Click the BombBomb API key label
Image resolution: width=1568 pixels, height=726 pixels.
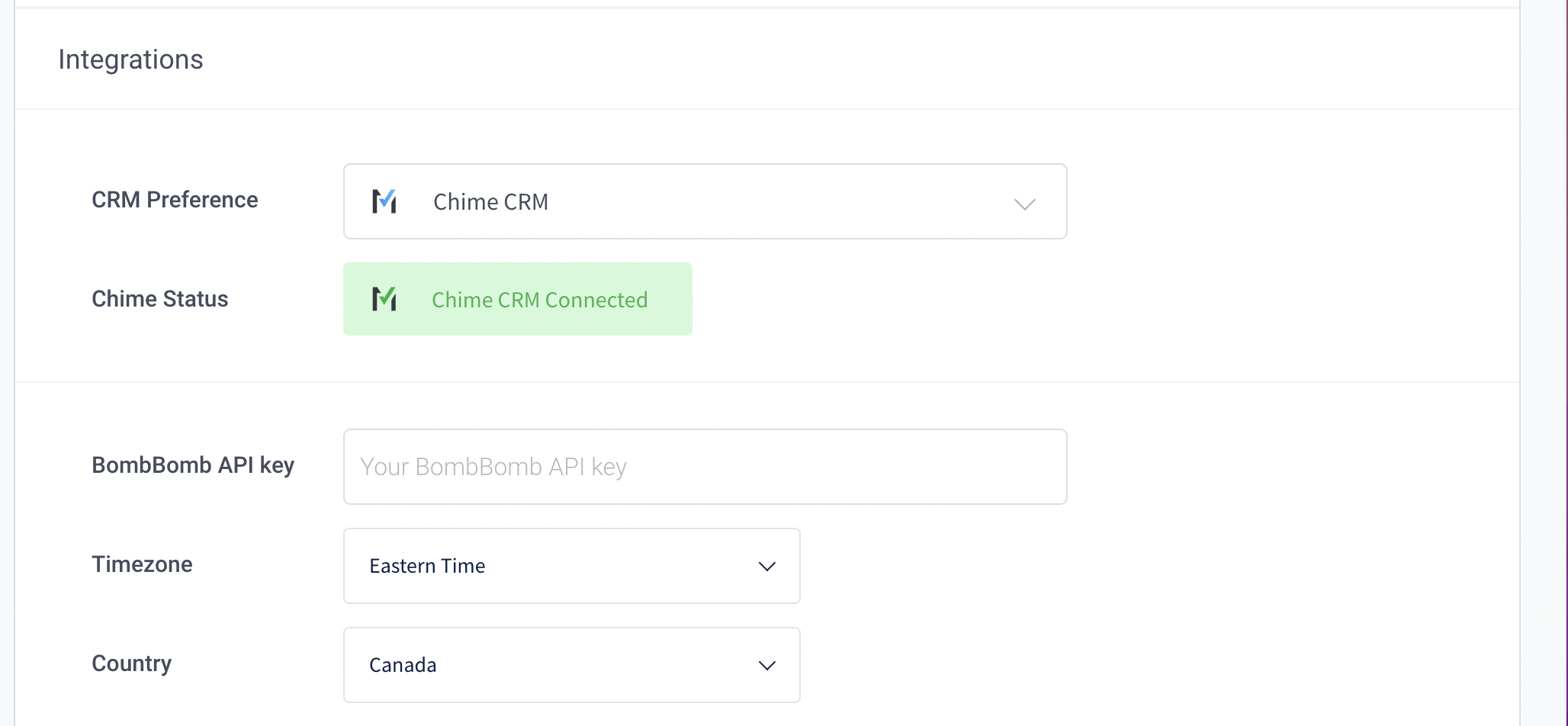point(193,465)
